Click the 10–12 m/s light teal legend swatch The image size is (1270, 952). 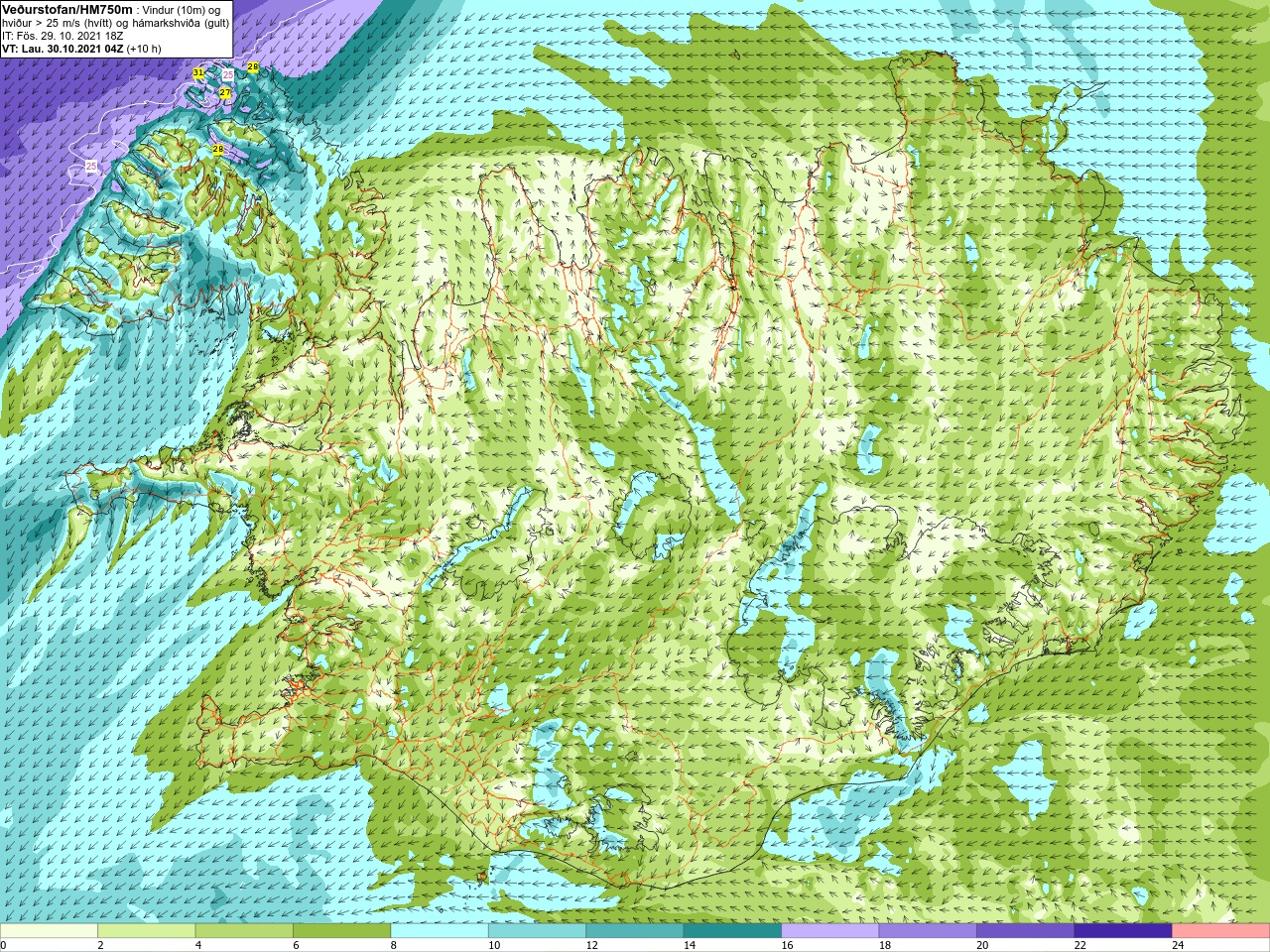(x=538, y=931)
